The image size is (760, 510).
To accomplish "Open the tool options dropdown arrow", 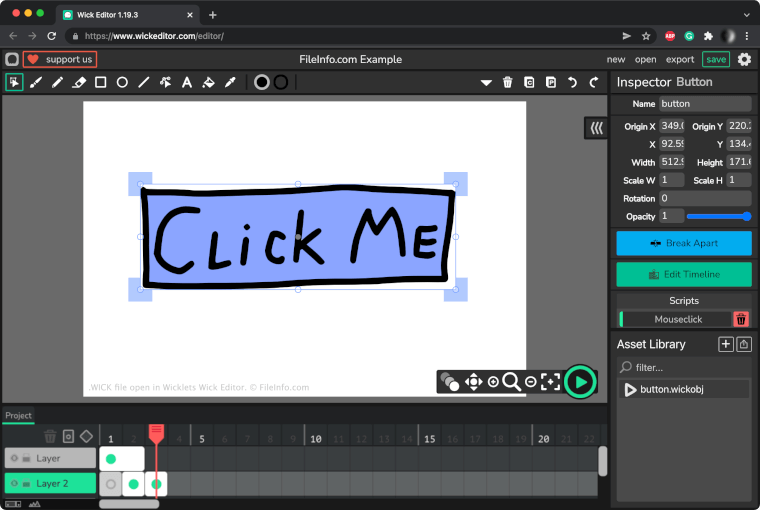I will pyautogui.click(x=486, y=82).
